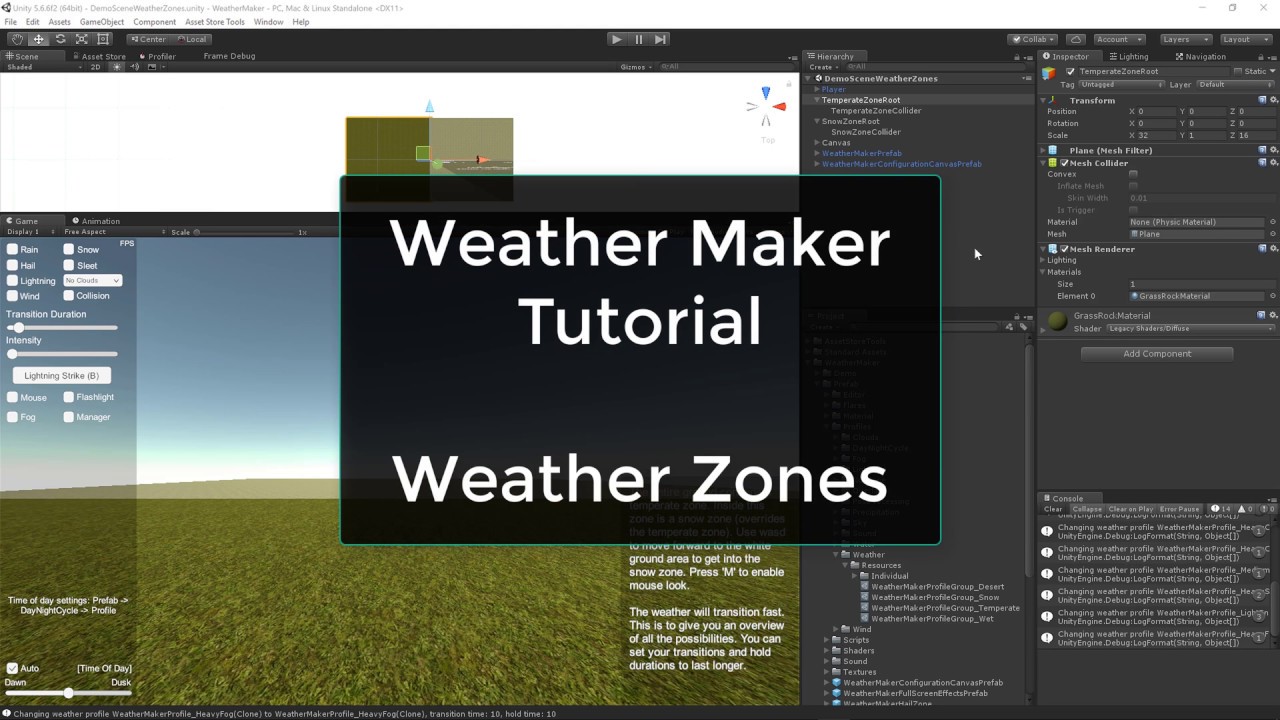The height and width of the screenshot is (720, 1280).
Task: Open the Layers dropdown
Action: point(1184,39)
